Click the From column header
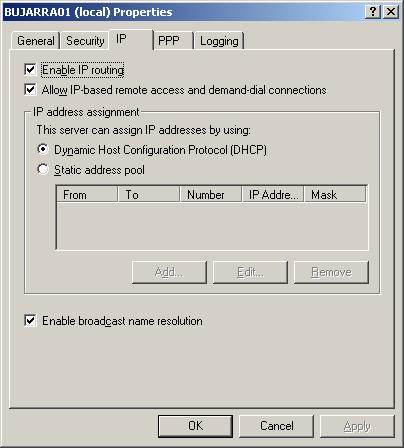404x448 pixels. (87, 194)
